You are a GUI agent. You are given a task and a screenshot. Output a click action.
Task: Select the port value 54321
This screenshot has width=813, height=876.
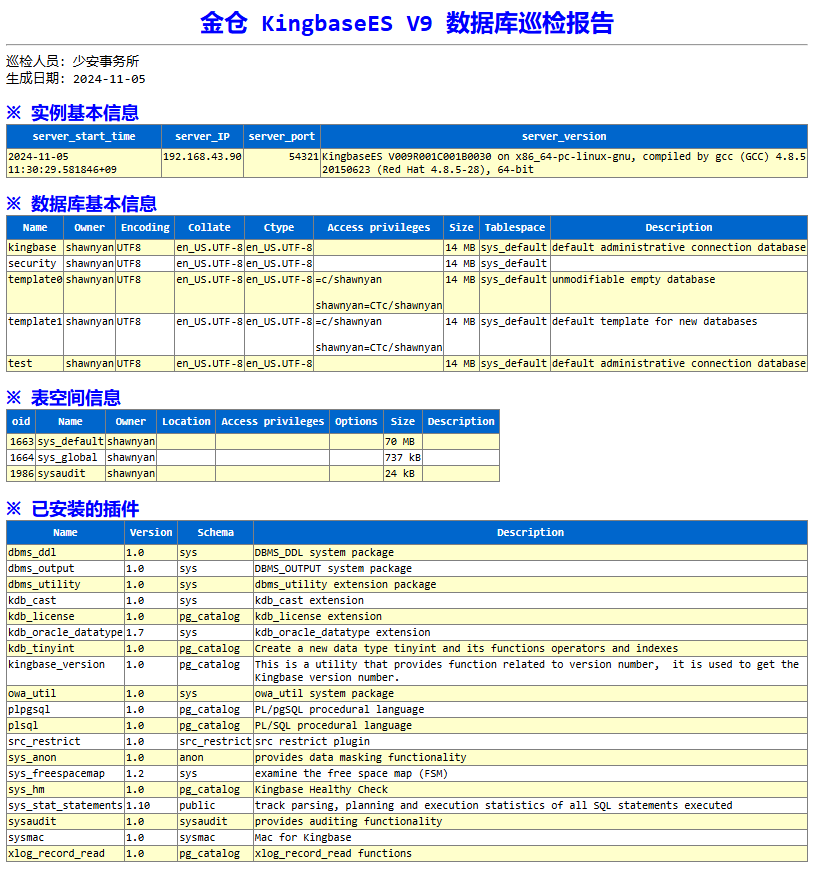click(x=303, y=157)
